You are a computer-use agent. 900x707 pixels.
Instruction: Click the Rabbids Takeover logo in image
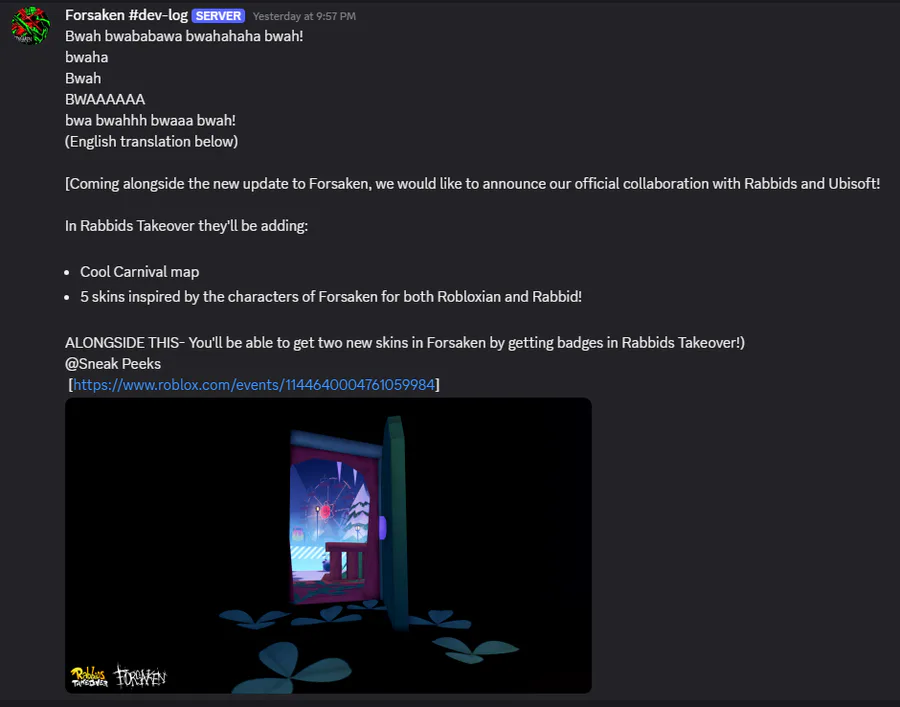pyautogui.click(x=89, y=677)
